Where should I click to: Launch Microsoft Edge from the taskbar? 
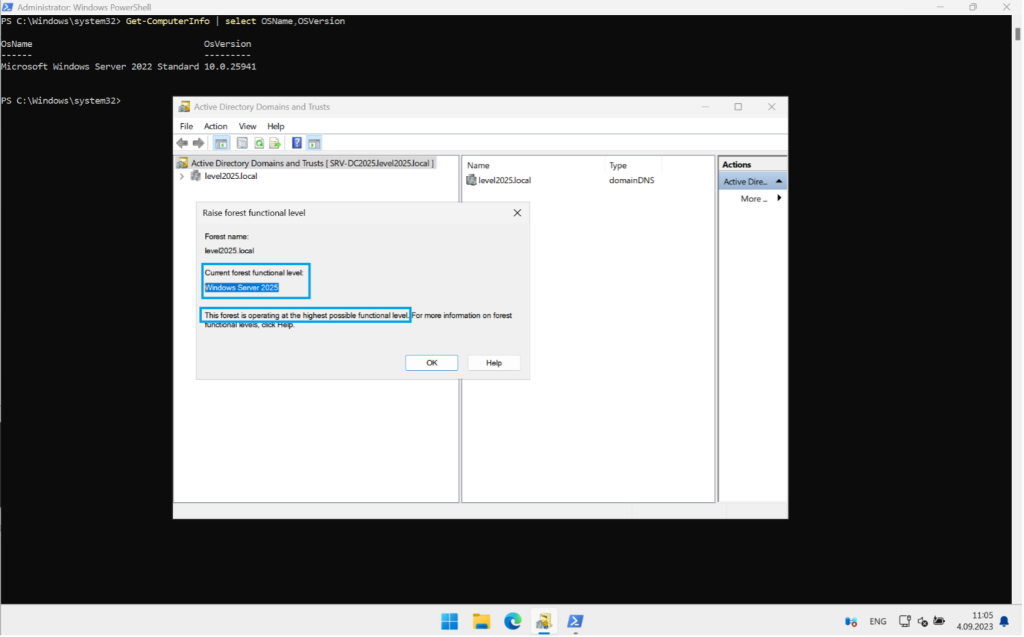(x=512, y=621)
